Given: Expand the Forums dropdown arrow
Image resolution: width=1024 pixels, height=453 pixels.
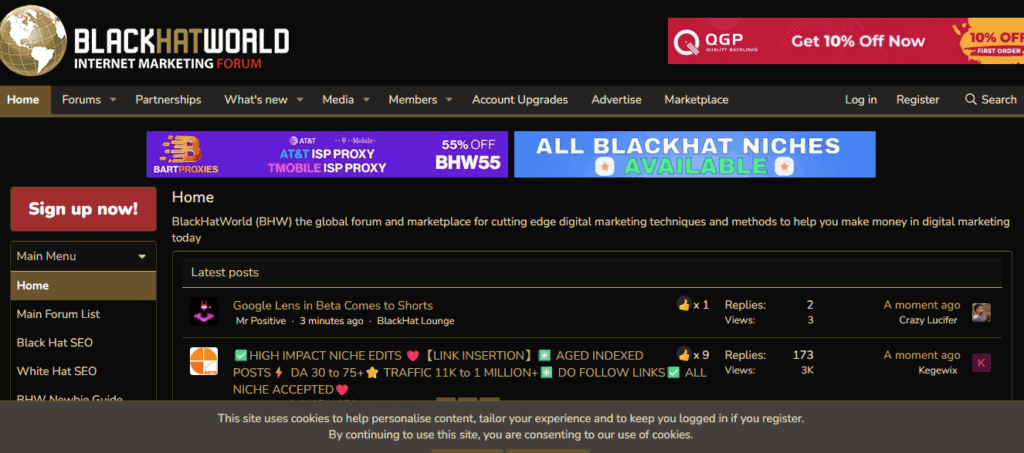Looking at the screenshot, I should 113,100.
